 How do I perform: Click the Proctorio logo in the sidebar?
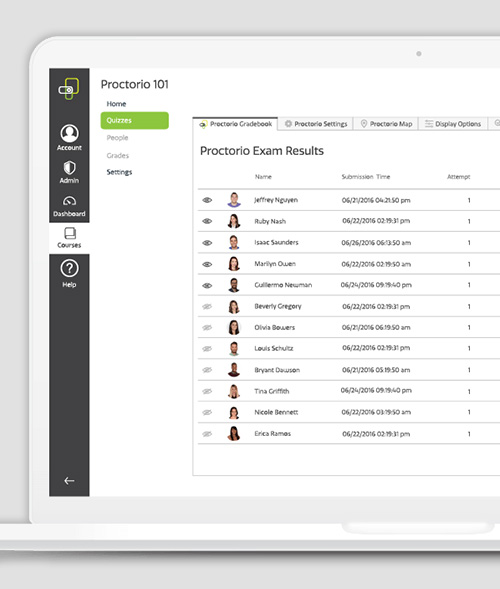pyautogui.click(x=69, y=89)
